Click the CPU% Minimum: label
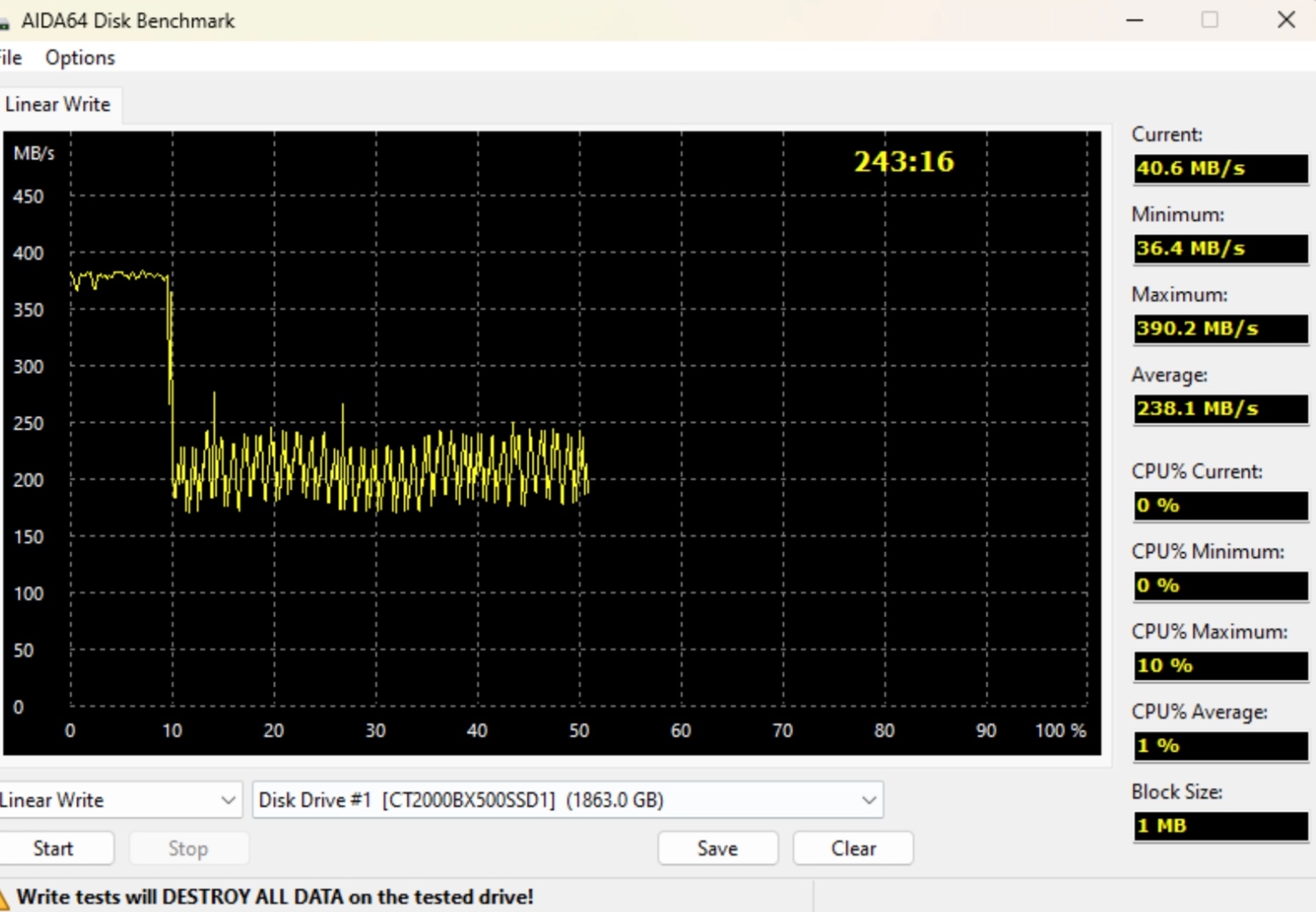1316x912 pixels. point(1208,552)
